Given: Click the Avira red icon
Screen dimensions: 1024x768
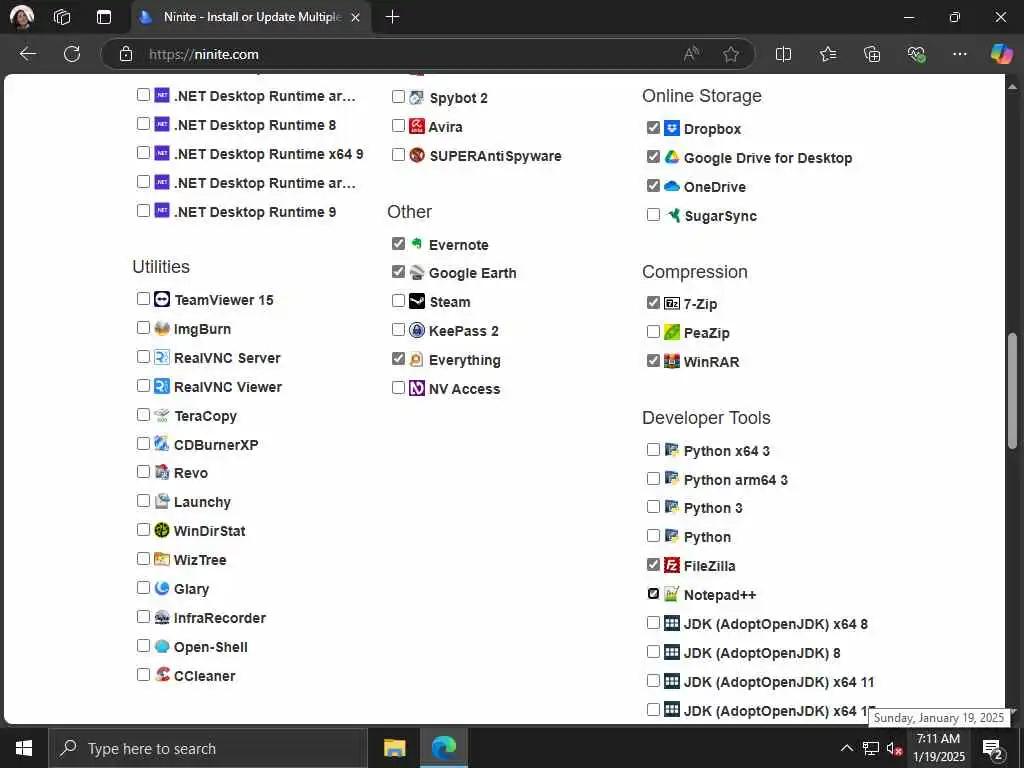Looking at the screenshot, I should [417, 126].
